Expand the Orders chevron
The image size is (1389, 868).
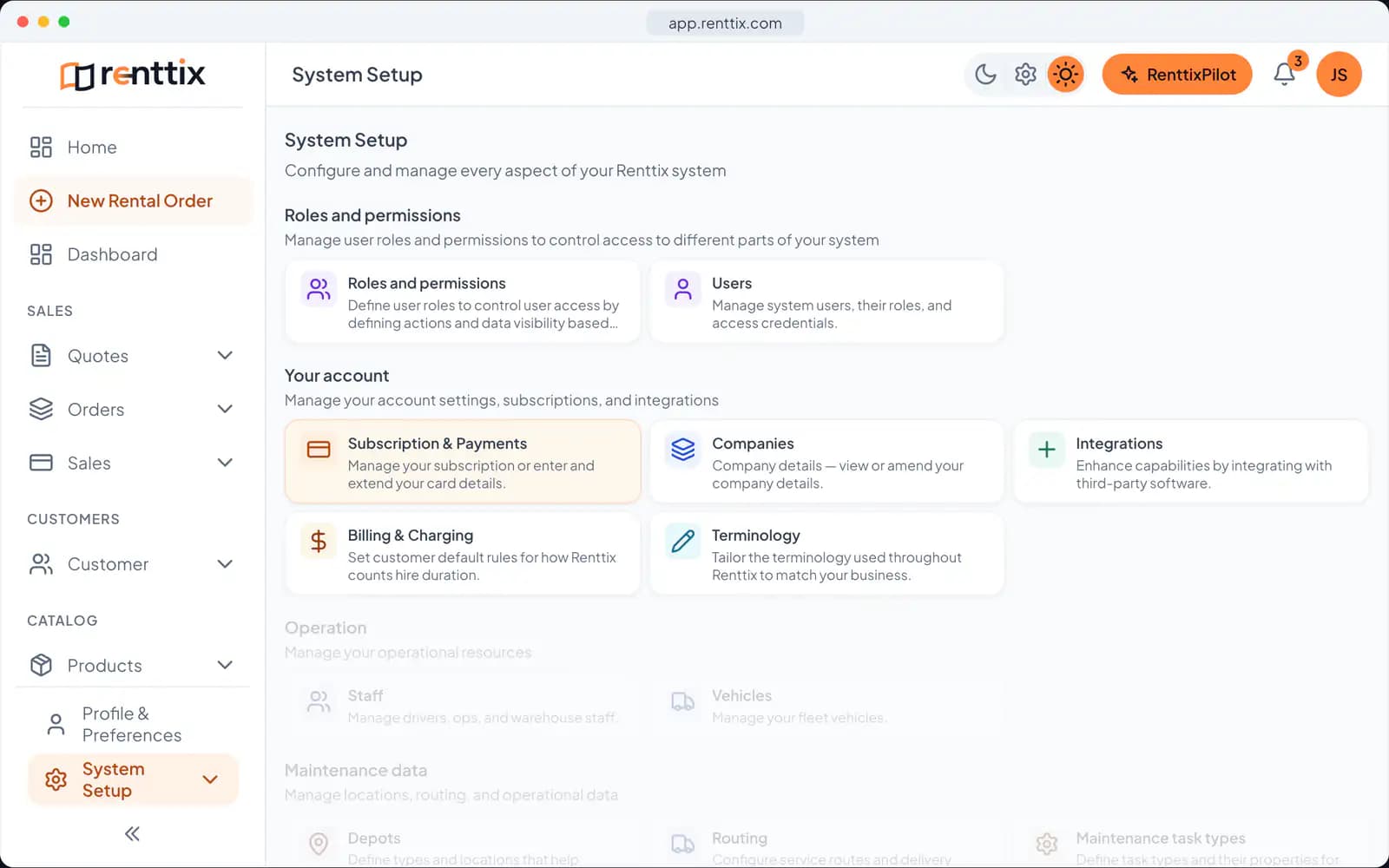[225, 409]
